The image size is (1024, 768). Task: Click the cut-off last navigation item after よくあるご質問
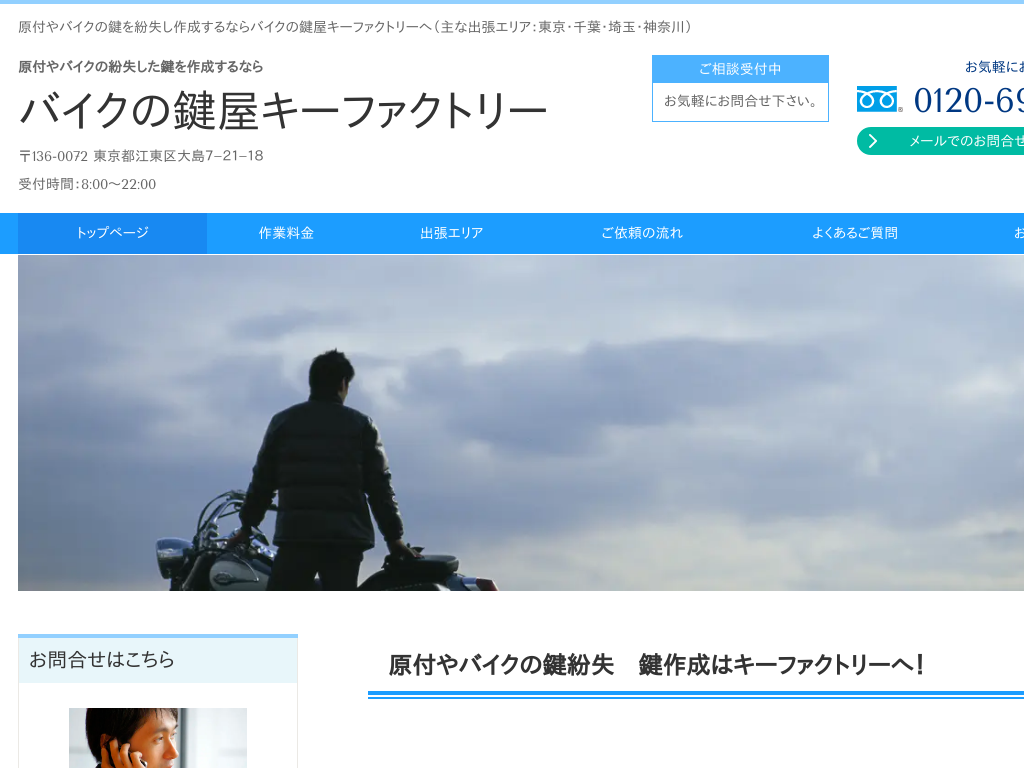1017,233
